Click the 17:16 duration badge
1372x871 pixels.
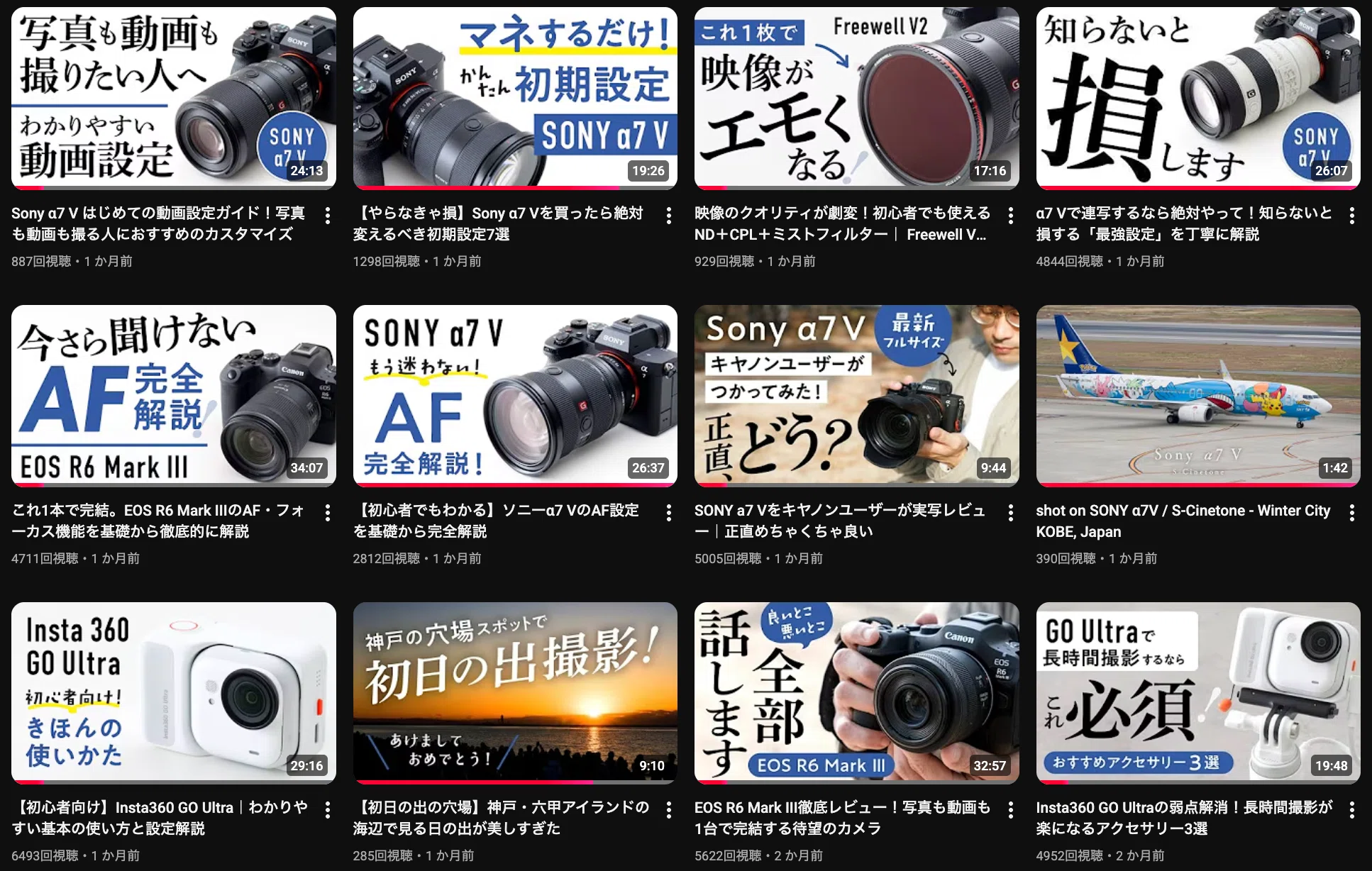990,171
